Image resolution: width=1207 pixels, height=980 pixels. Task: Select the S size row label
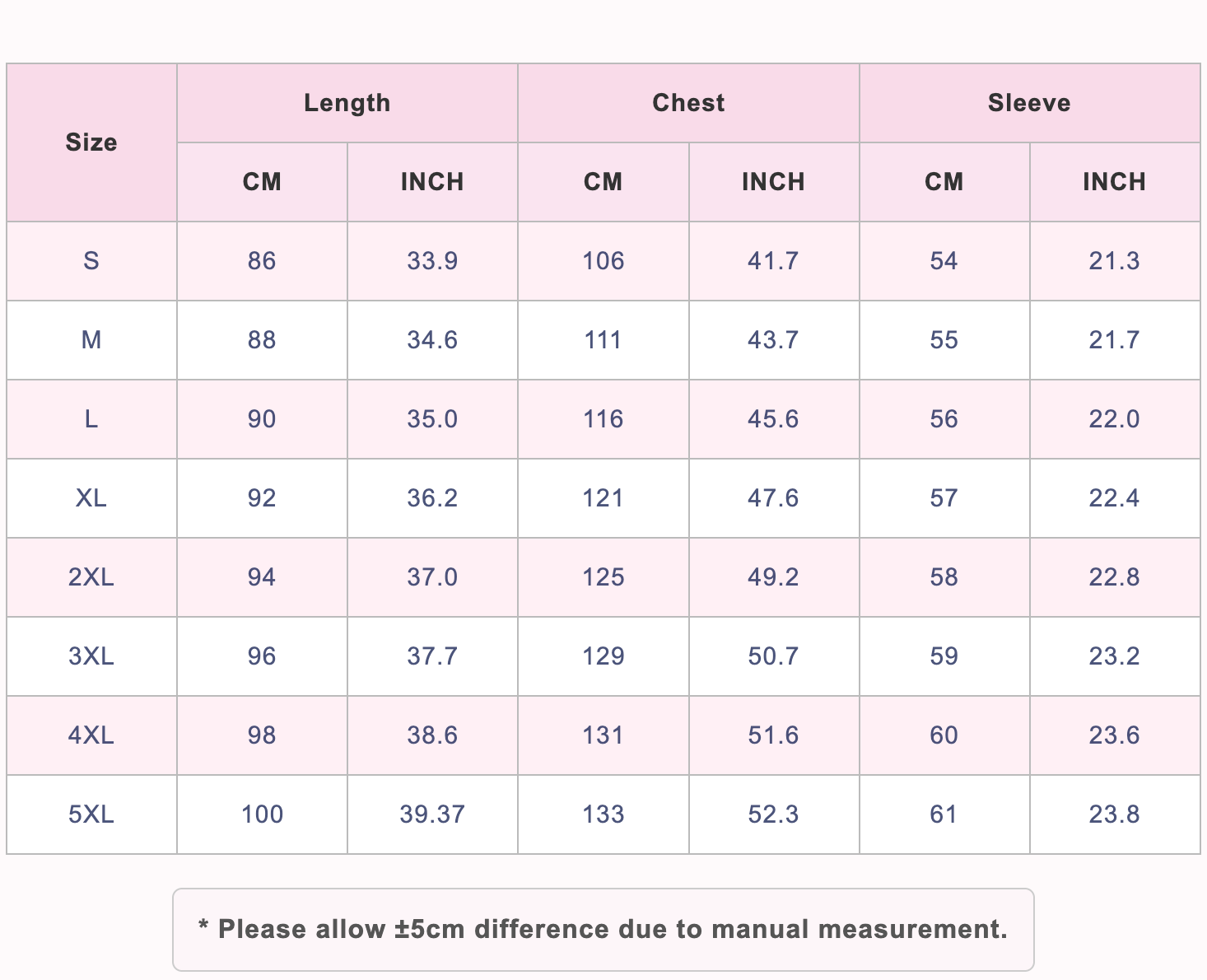(x=91, y=261)
